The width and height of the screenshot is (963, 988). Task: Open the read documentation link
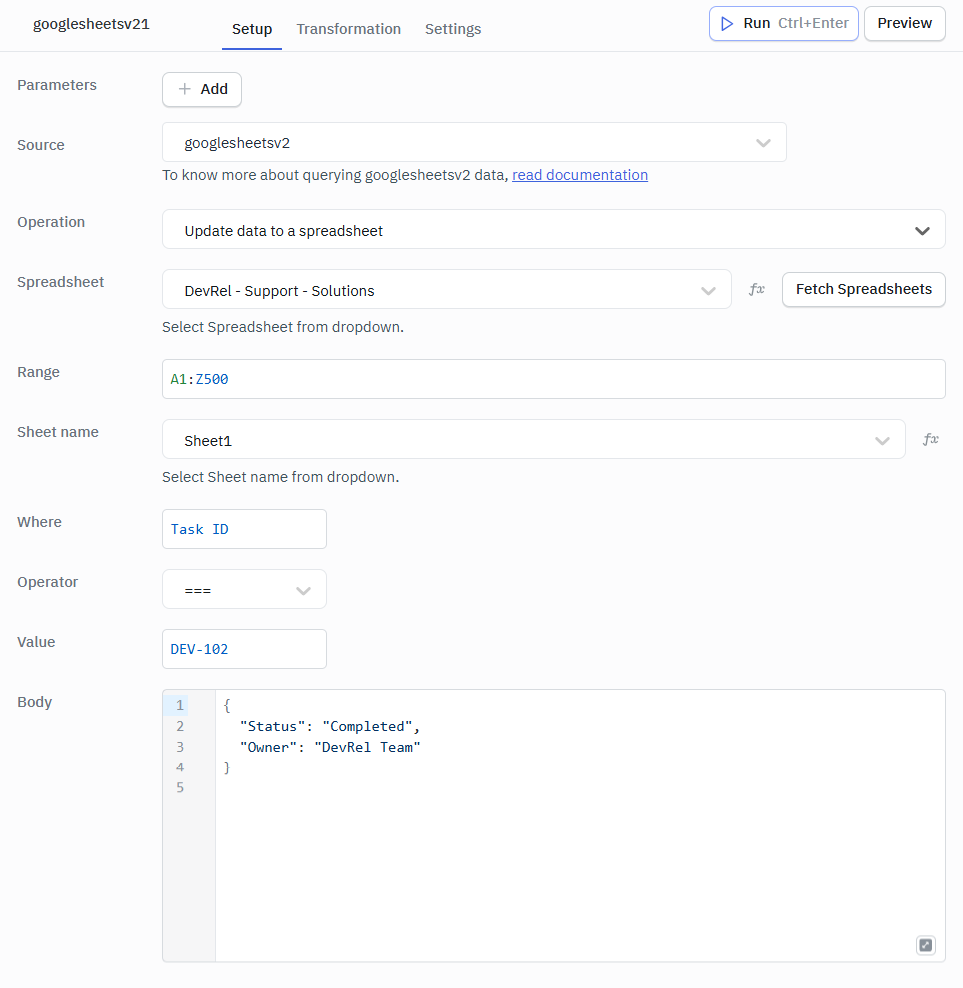(x=580, y=175)
